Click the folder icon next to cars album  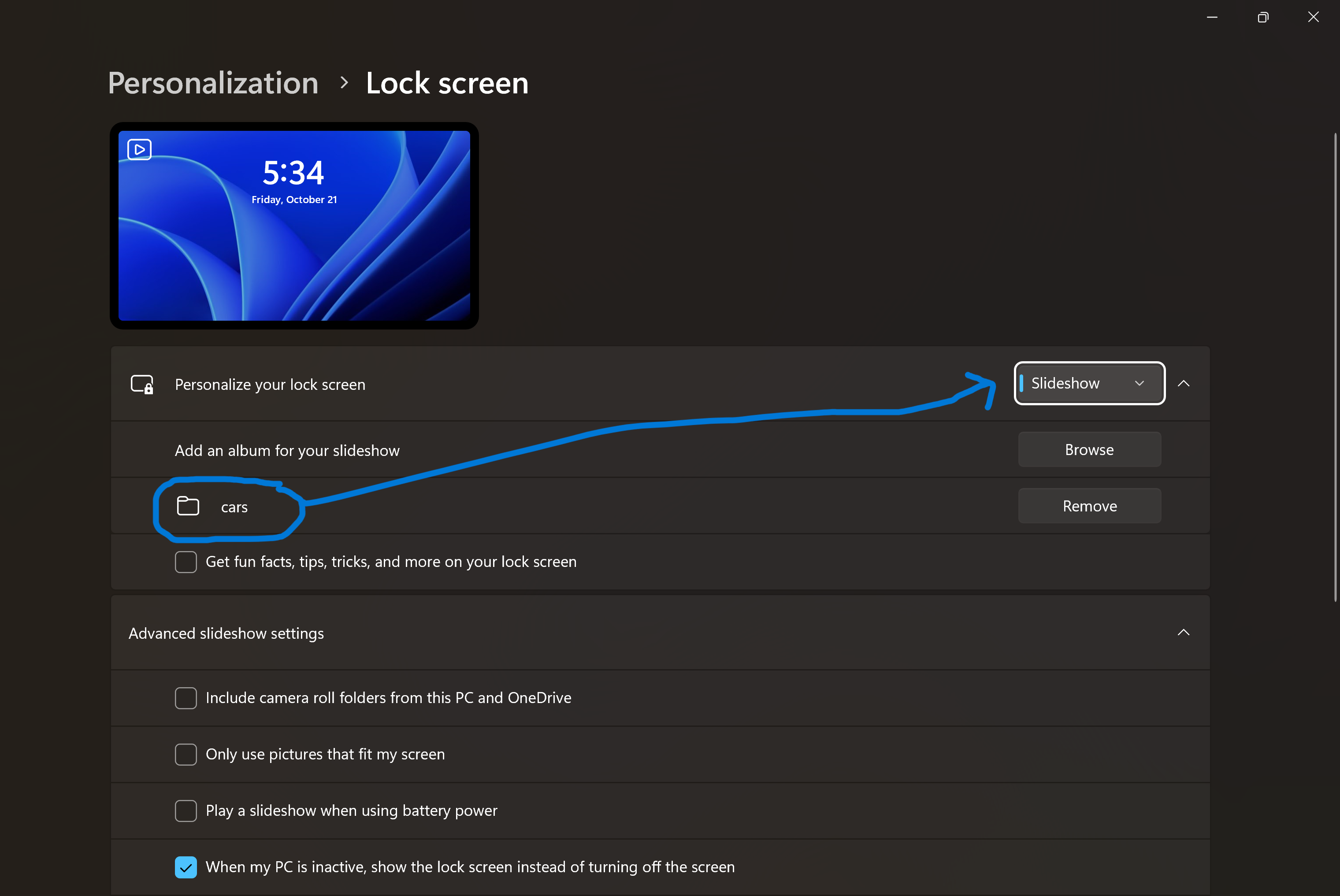(187, 506)
